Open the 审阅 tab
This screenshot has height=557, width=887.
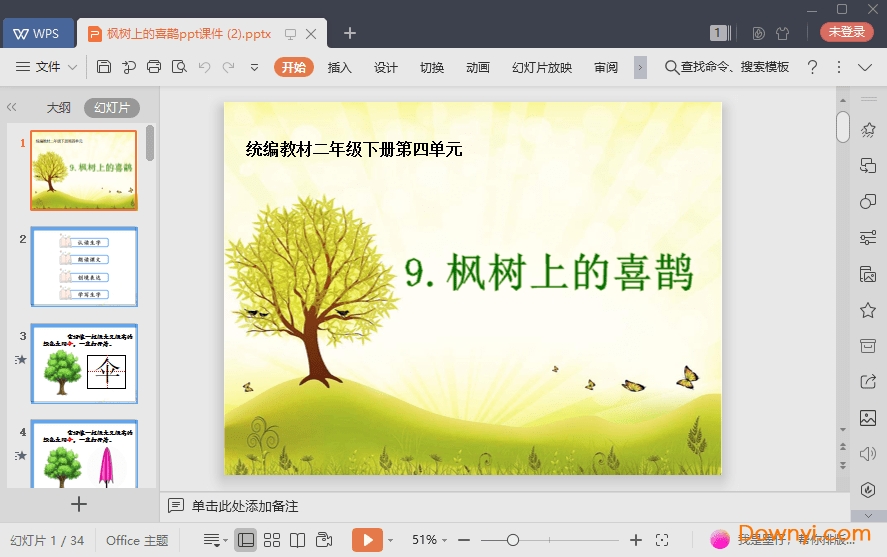[606, 67]
